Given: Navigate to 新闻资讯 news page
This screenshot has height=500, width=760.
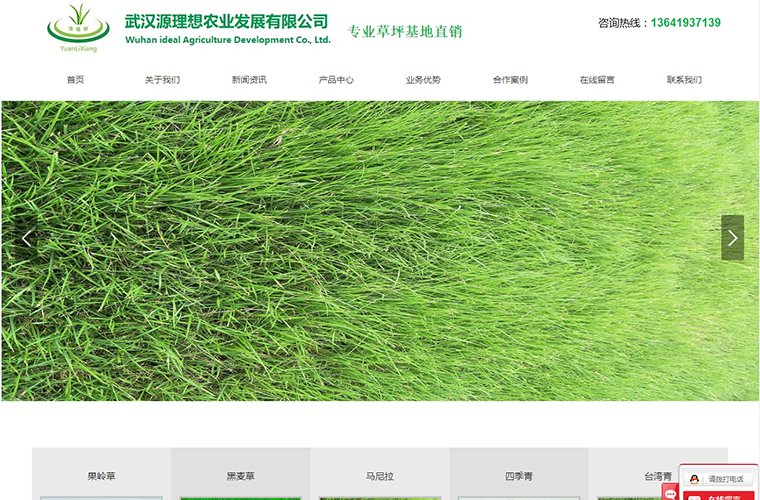Looking at the screenshot, I should (x=249, y=80).
